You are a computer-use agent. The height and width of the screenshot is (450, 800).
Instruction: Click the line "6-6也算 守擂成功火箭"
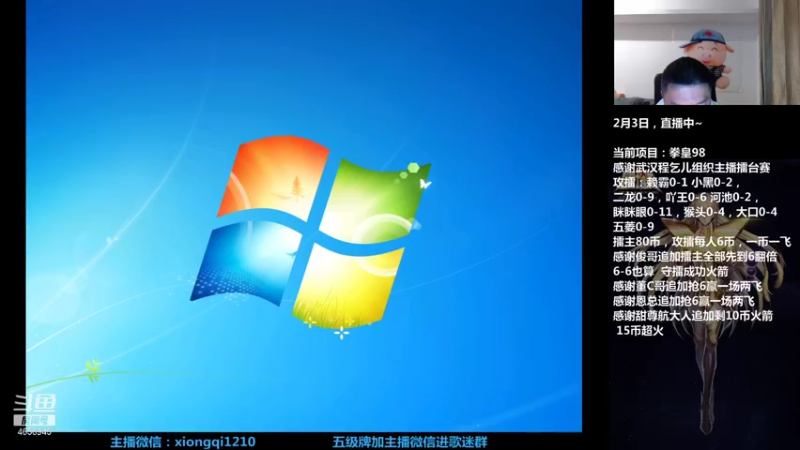pyautogui.click(x=670, y=271)
